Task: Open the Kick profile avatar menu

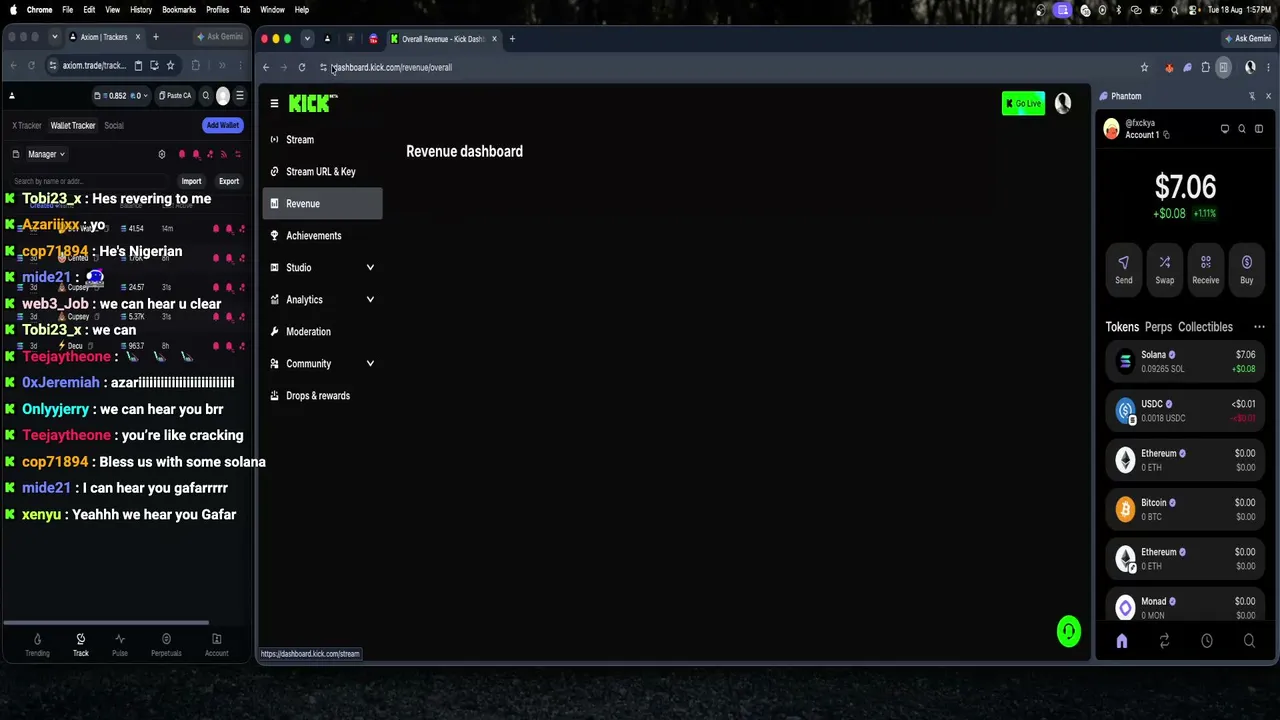Action: (x=1063, y=103)
